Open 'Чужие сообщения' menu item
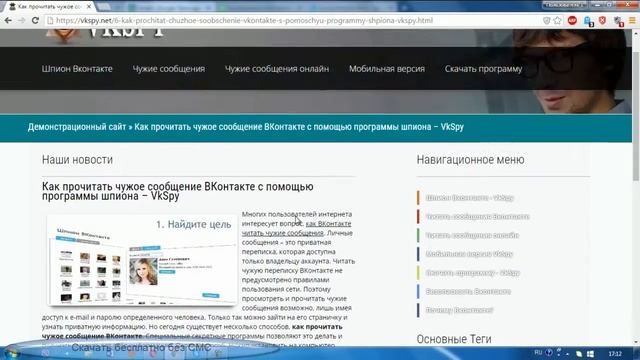This screenshot has width=640, height=360. tap(169, 69)
